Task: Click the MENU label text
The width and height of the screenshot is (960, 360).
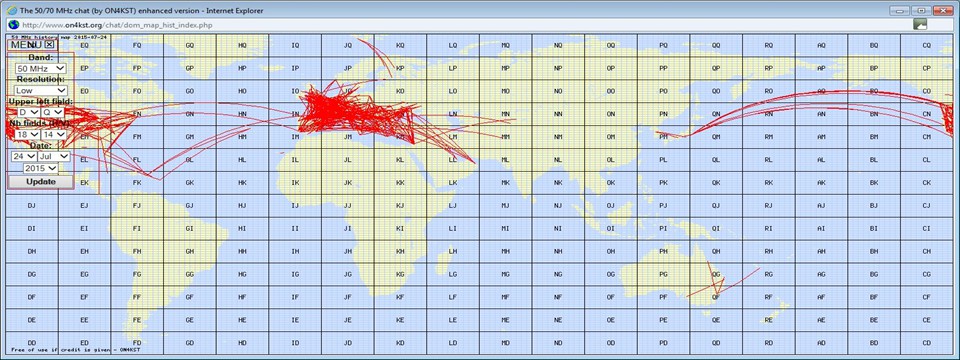Action: tap(26, 45)
